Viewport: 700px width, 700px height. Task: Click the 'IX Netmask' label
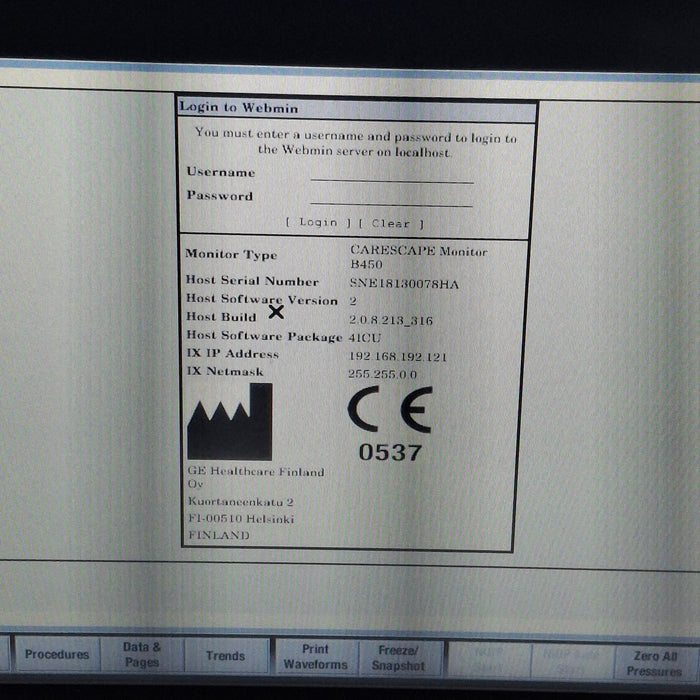point(225,371)
